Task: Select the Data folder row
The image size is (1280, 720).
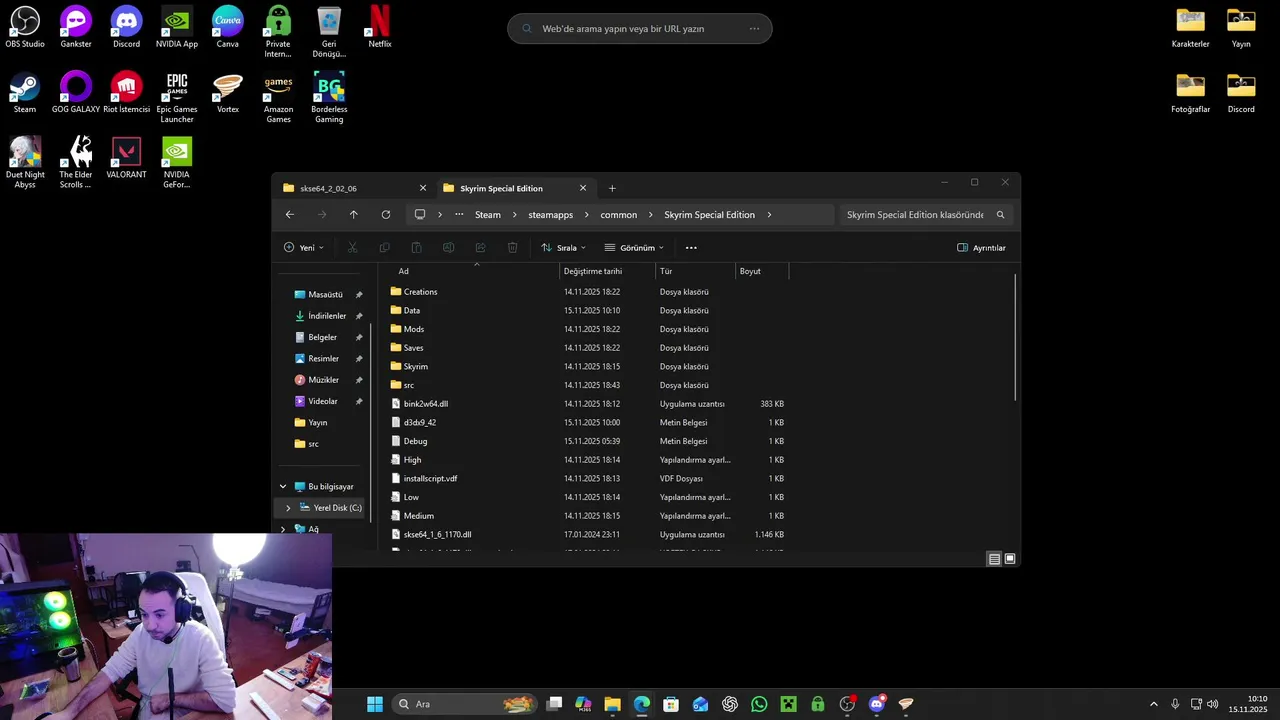Action: pos(588,310)
